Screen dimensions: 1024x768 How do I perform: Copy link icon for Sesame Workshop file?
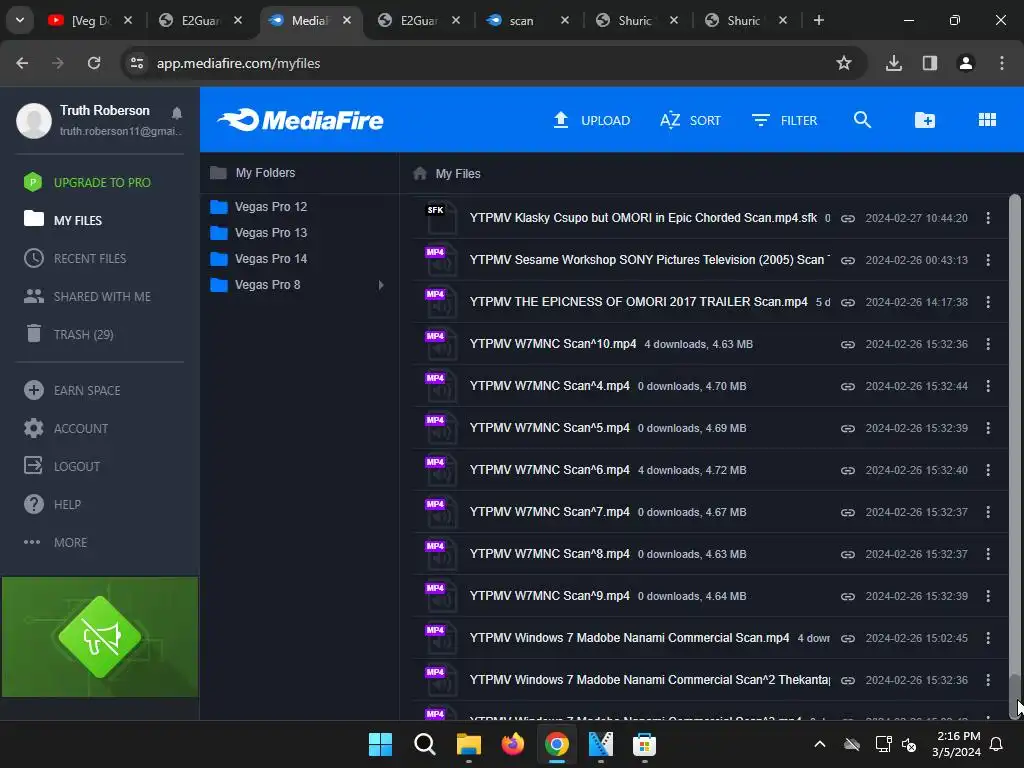[848, 260]
